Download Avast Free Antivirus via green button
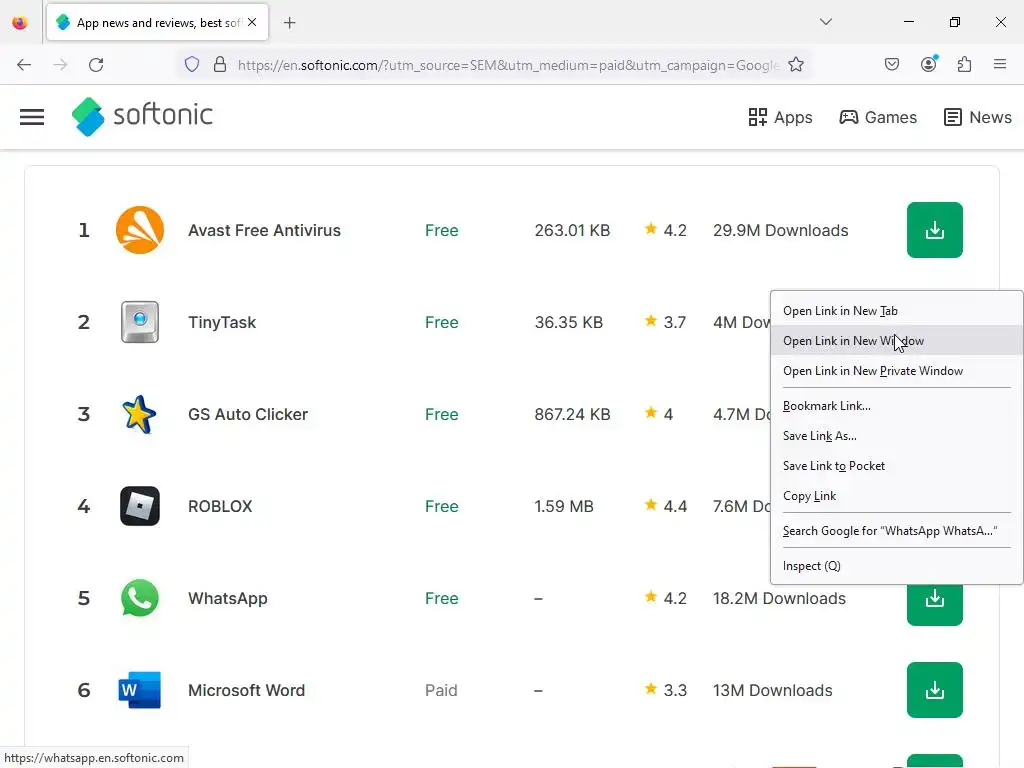Viewport: 1024px width, 768px height. pyautogui.click(x=935, y=230)
